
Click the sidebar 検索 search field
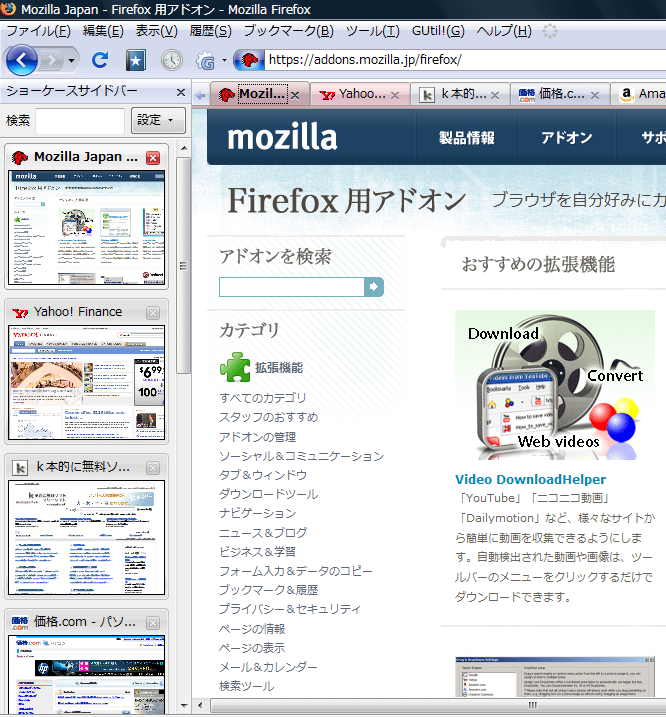[80, 121]
